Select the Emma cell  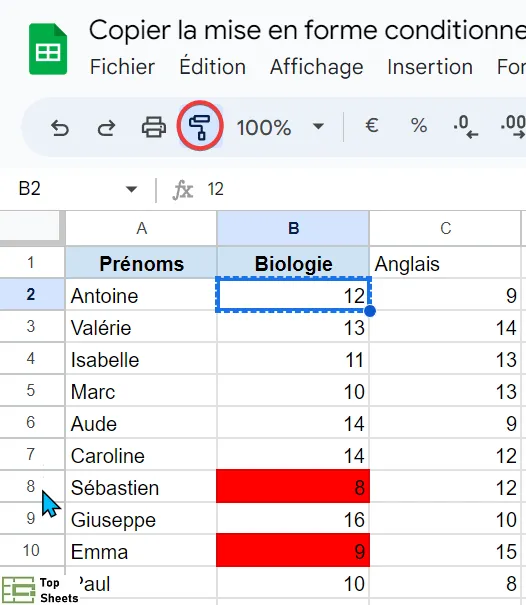pos(141,551)
